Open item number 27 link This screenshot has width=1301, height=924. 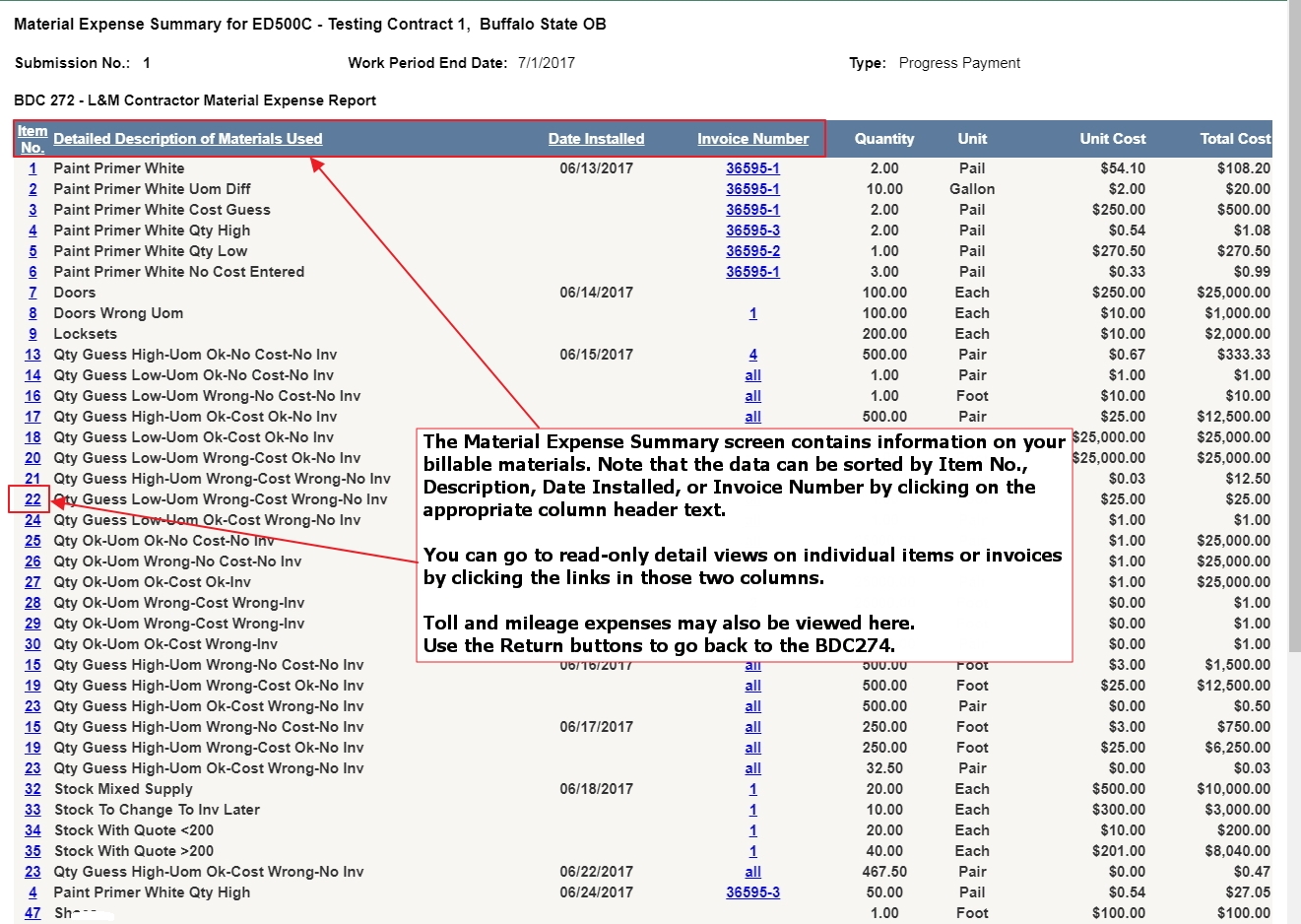[x=33, y=582]
